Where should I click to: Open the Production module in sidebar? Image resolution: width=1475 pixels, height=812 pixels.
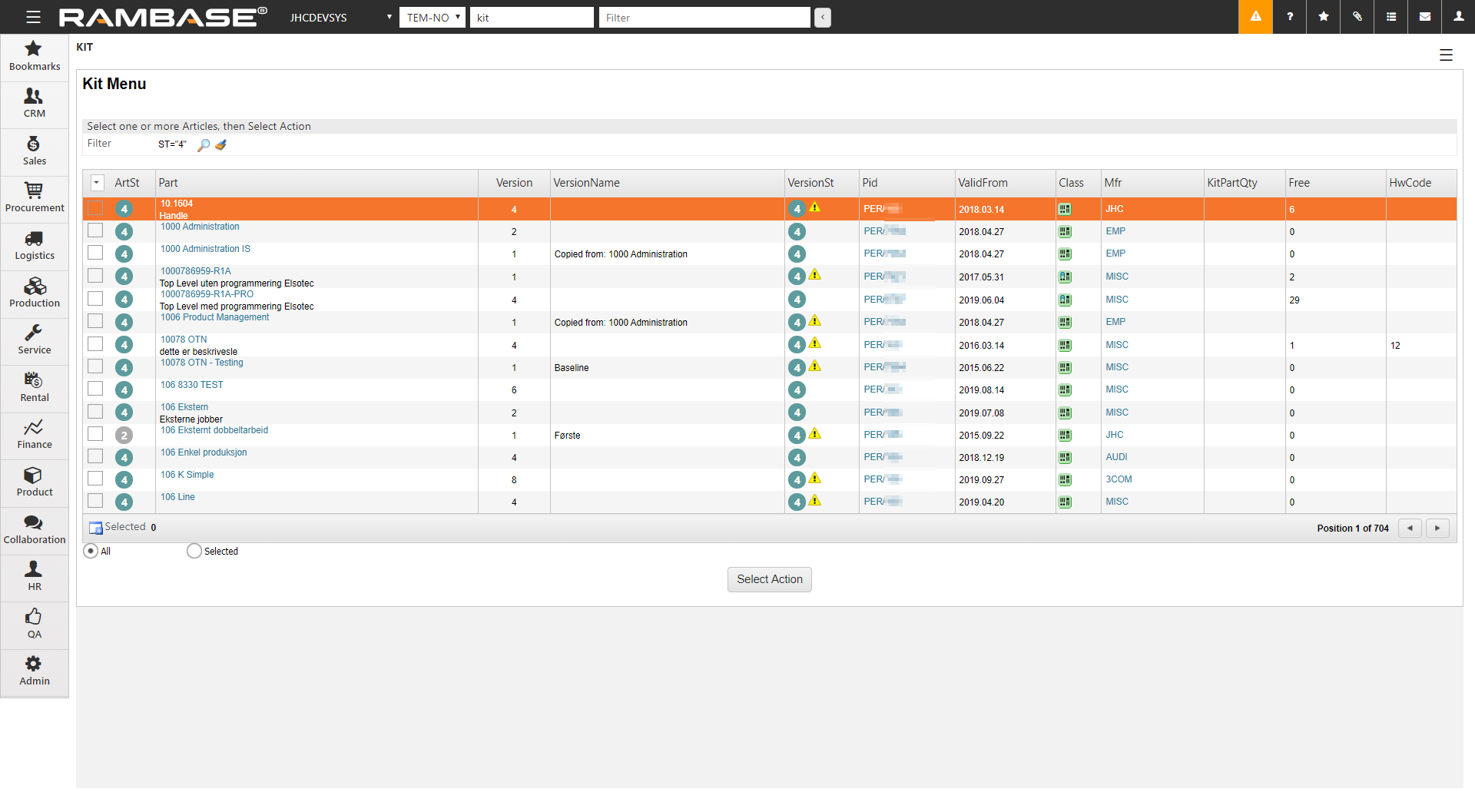[35, 293]
